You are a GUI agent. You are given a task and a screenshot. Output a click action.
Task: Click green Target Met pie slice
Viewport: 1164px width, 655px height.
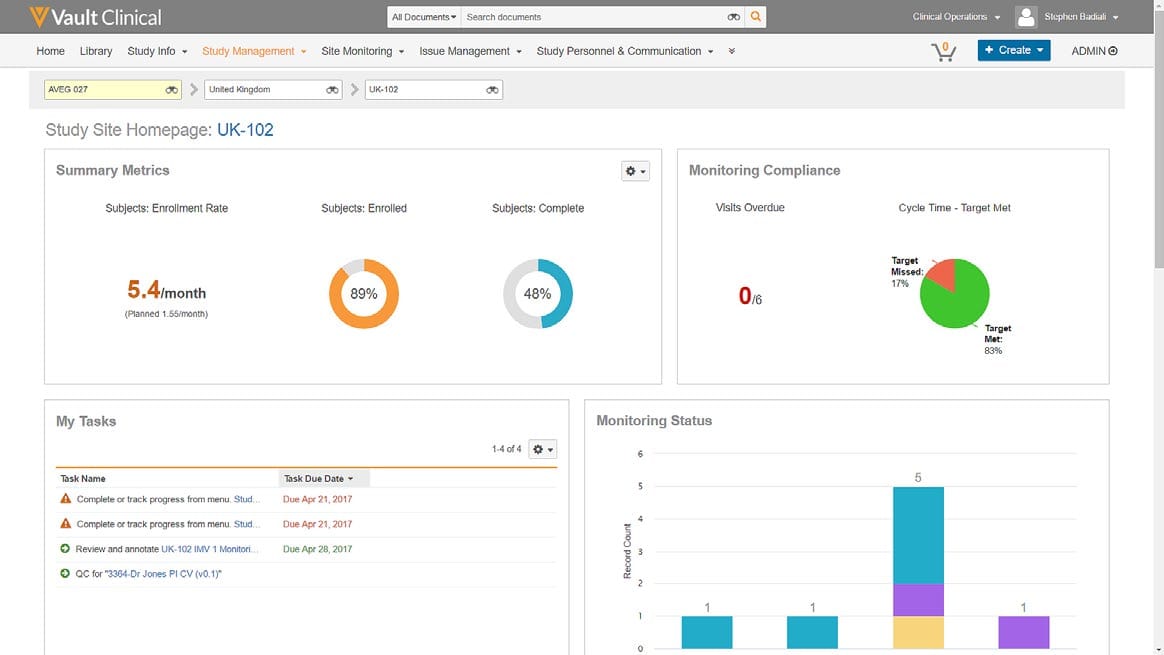959,301
